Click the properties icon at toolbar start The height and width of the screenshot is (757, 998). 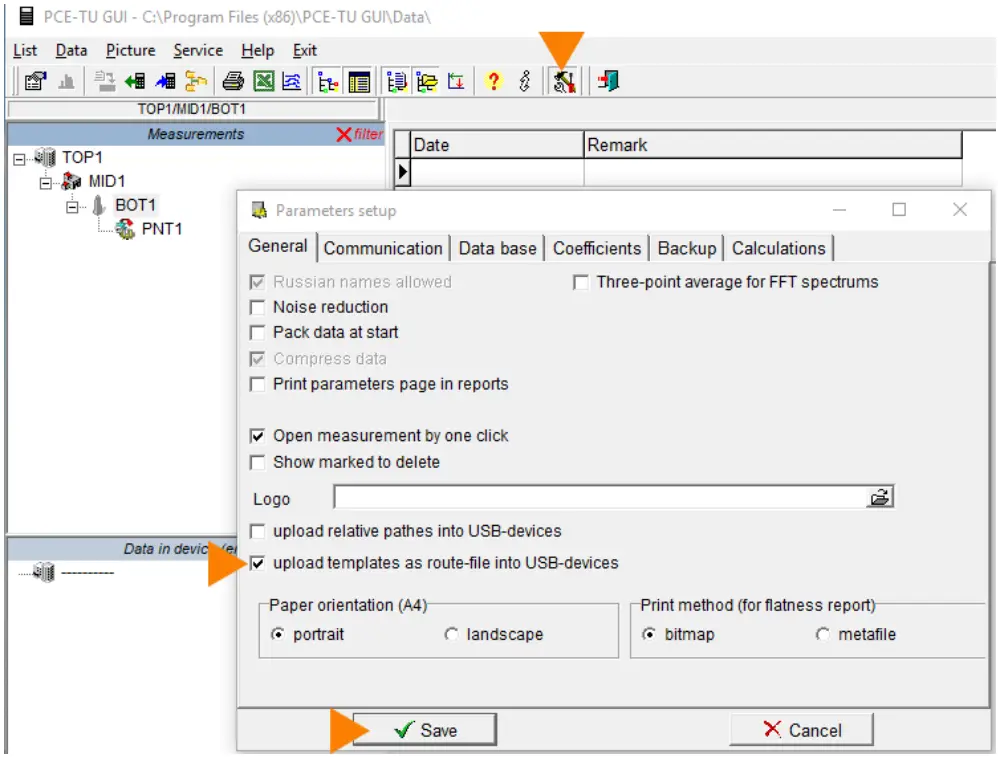coord(35,81)
